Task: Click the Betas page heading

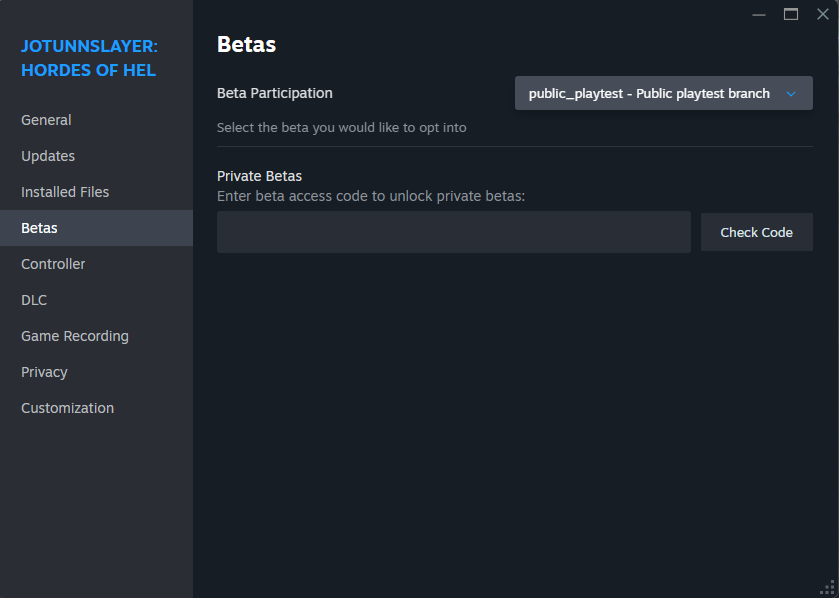Action: coord(246,44)
